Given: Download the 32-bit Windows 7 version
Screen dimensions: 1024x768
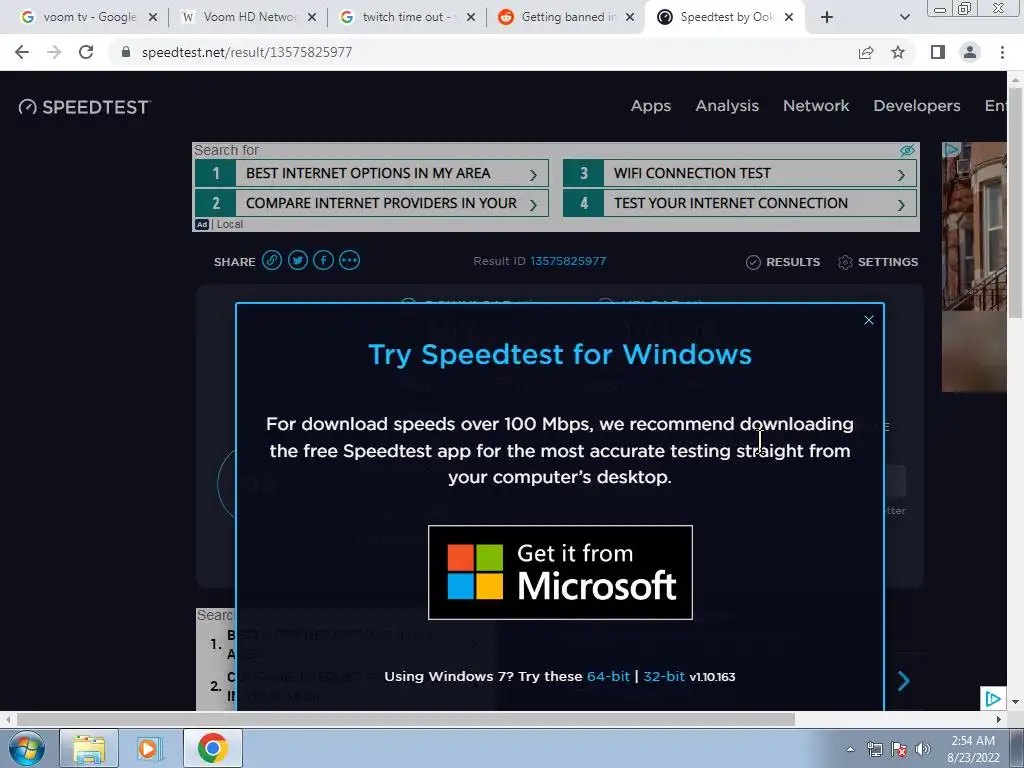Looking at the screenshot, I should click(664, 677).
